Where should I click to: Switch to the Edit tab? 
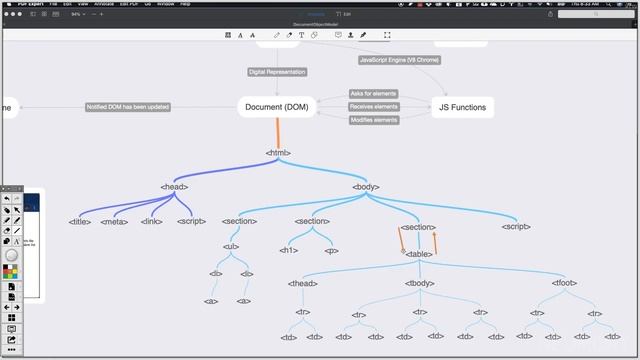point(343,14)
